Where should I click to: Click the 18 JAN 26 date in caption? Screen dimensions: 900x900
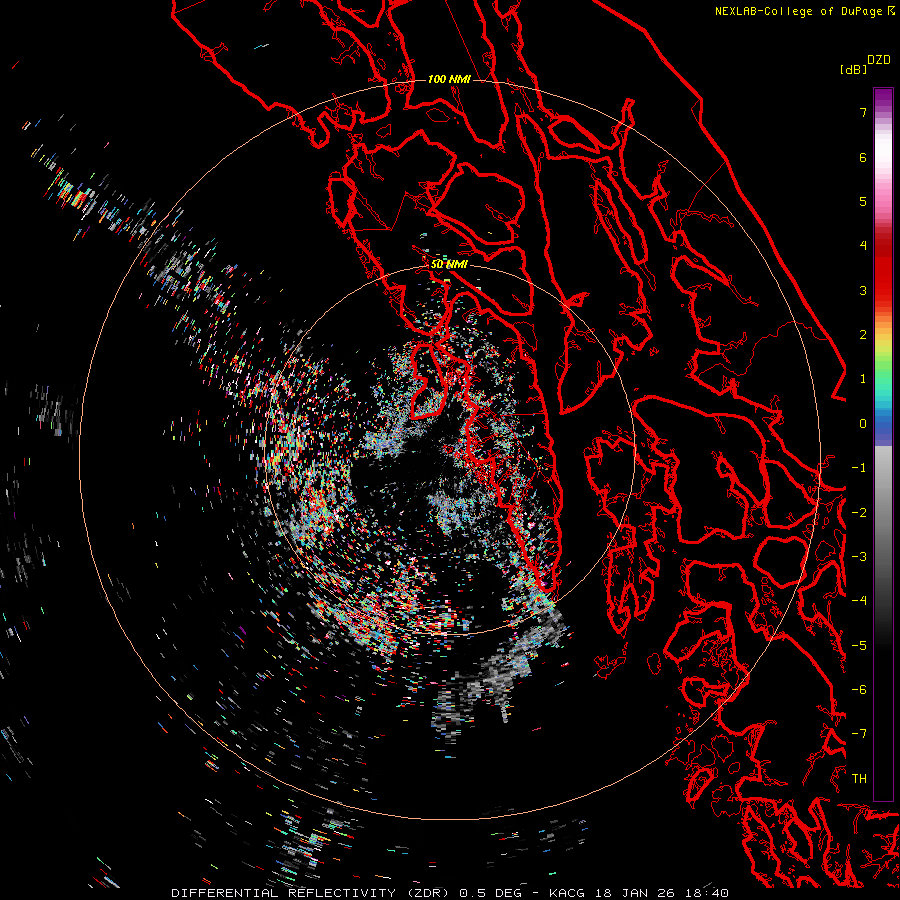pos(634,893)
